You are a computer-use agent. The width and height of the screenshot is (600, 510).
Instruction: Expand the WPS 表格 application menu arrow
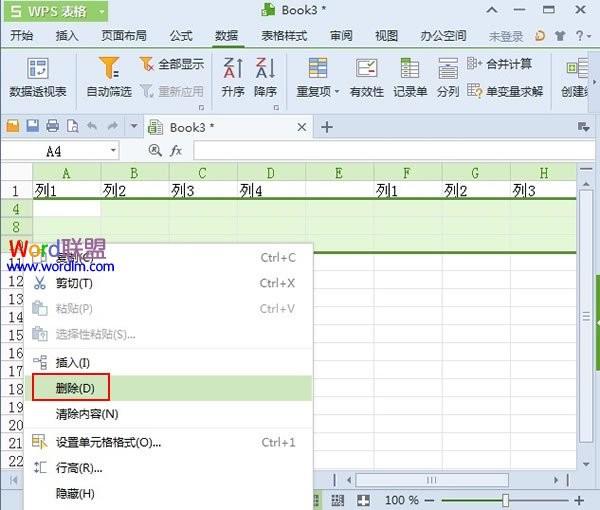[x=101, y=11]
